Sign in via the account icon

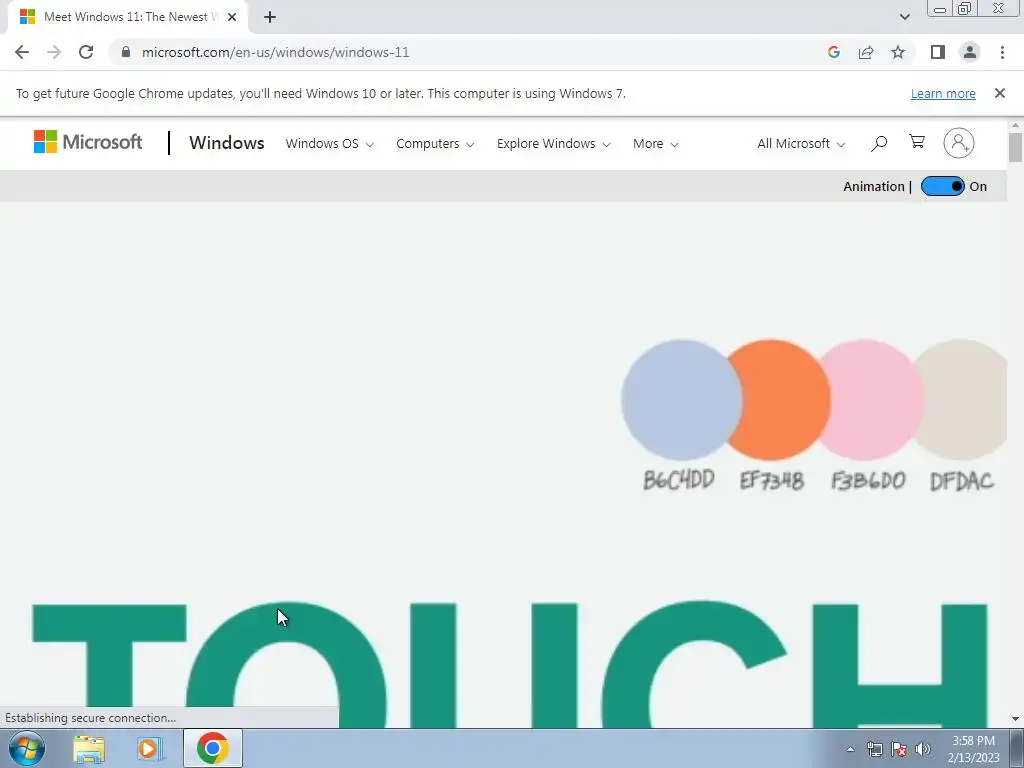pos(959,143)
